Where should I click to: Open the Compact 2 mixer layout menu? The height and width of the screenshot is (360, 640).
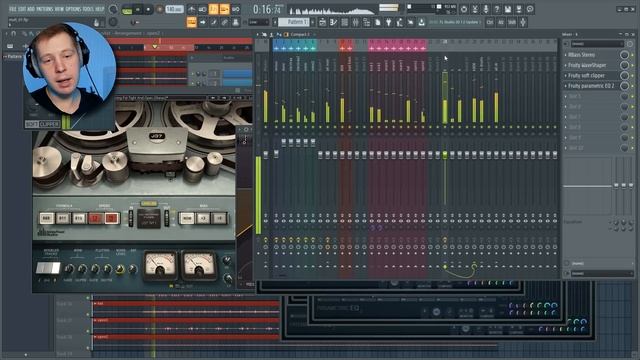[x=300, y=34]
